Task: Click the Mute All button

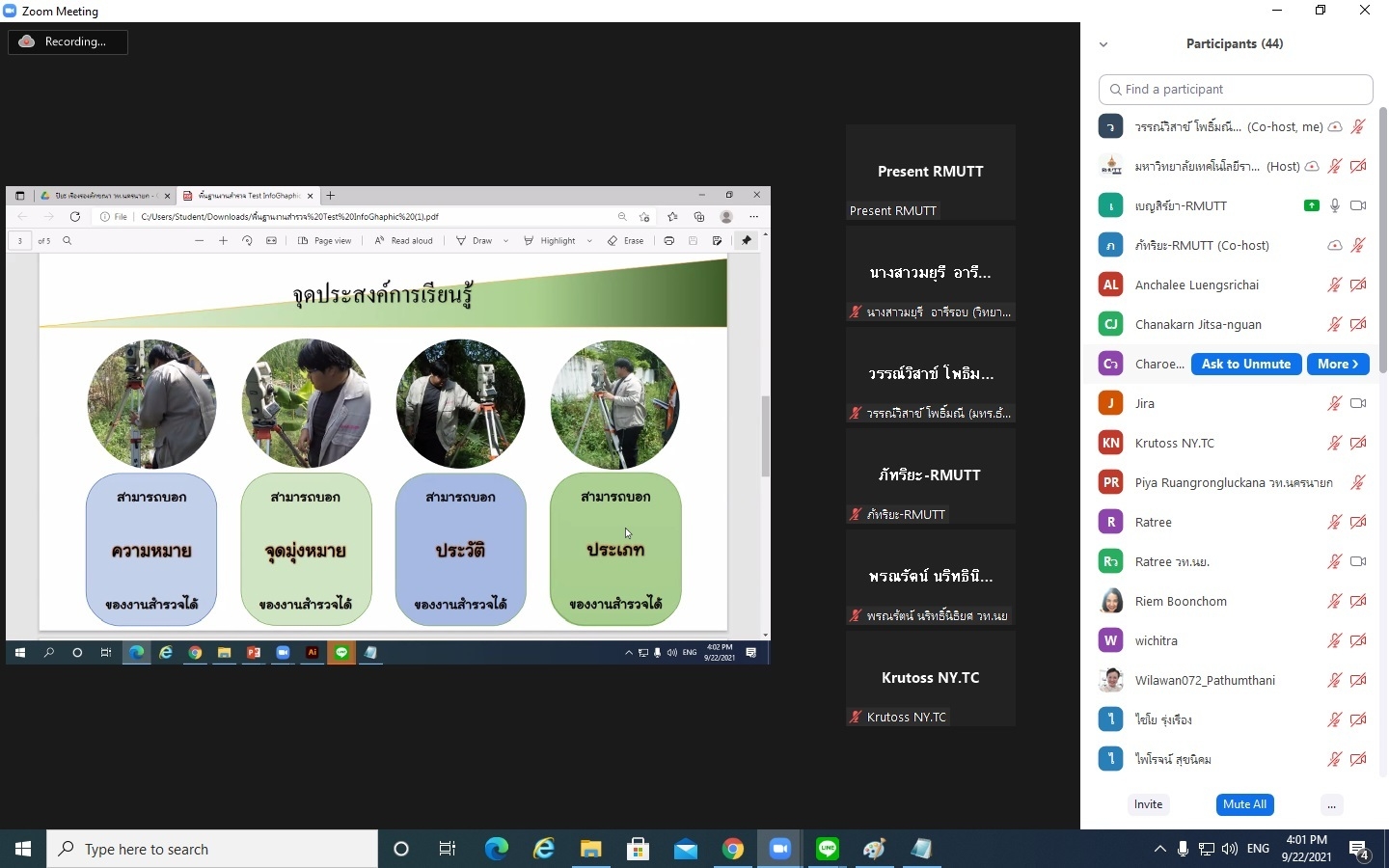Action: click(x=1244, y=804)
